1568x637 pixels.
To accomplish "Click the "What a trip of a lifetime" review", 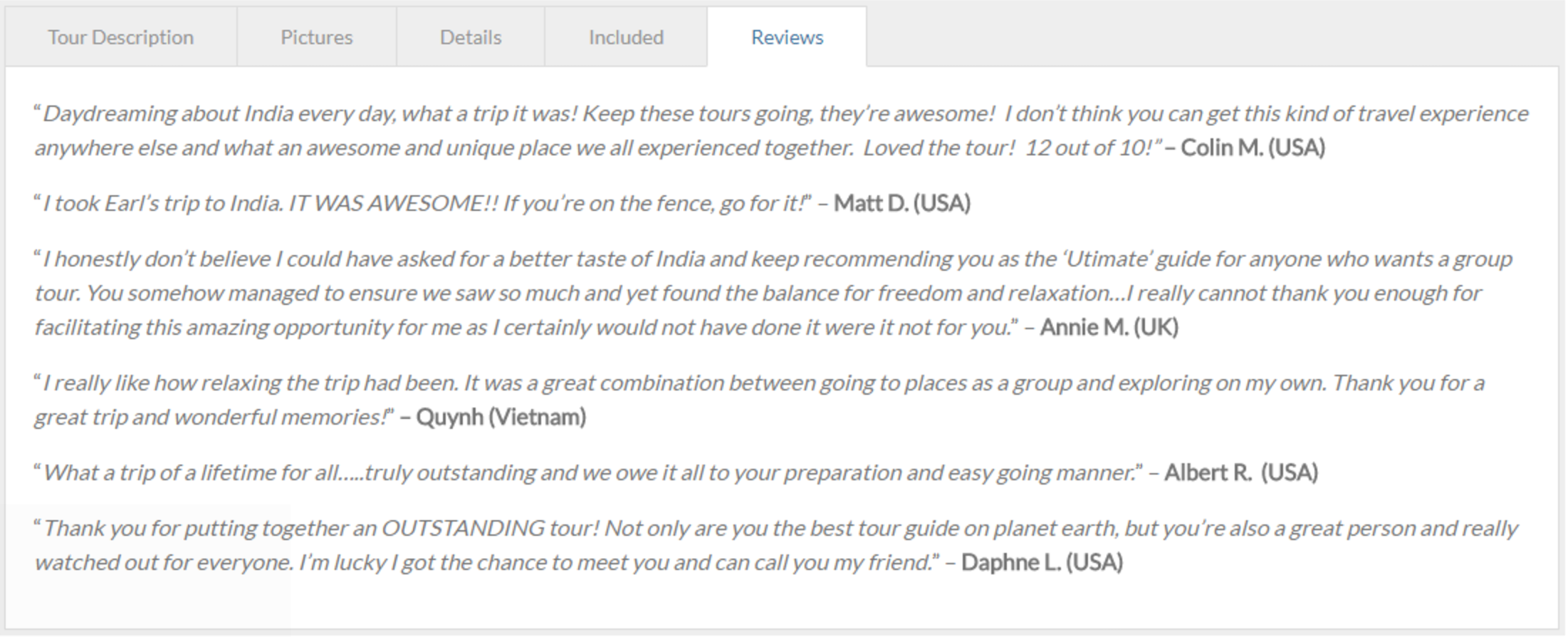I will [x=588, y=472].
